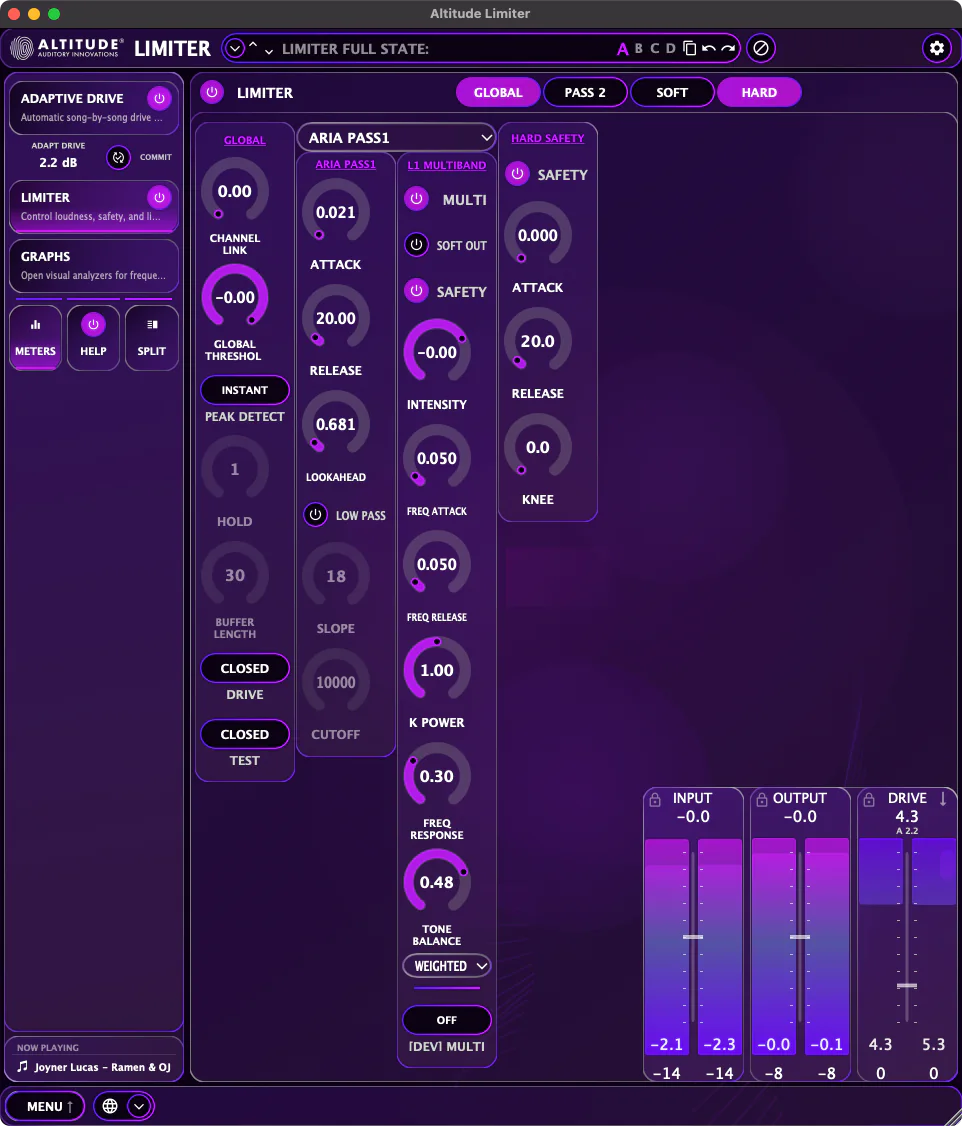Screen dimensions: 962x1126
Task: Click the Channel Link knob
Action: pyautogui.click(x=235, y=191)
